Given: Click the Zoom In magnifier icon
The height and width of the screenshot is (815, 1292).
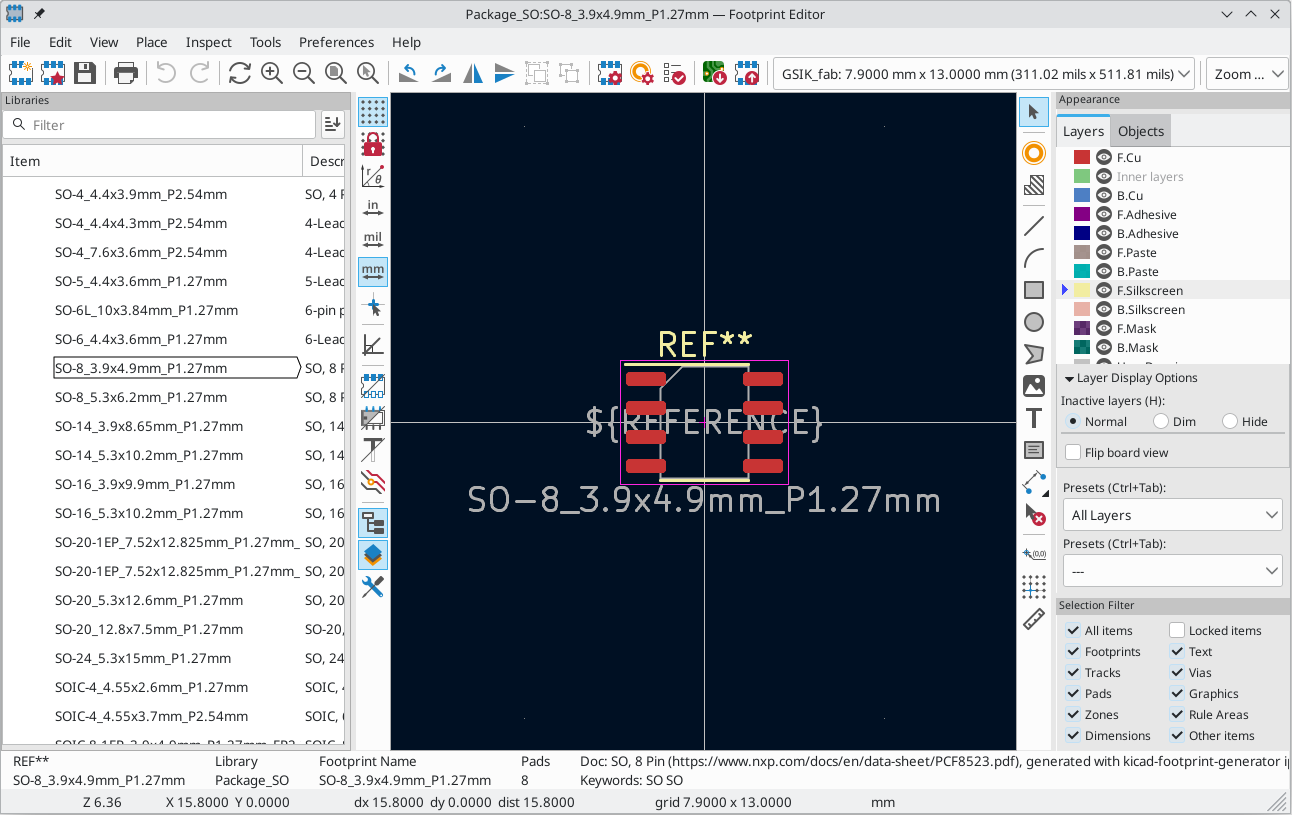Looking at the screenshot, I should tap(272, 73).
